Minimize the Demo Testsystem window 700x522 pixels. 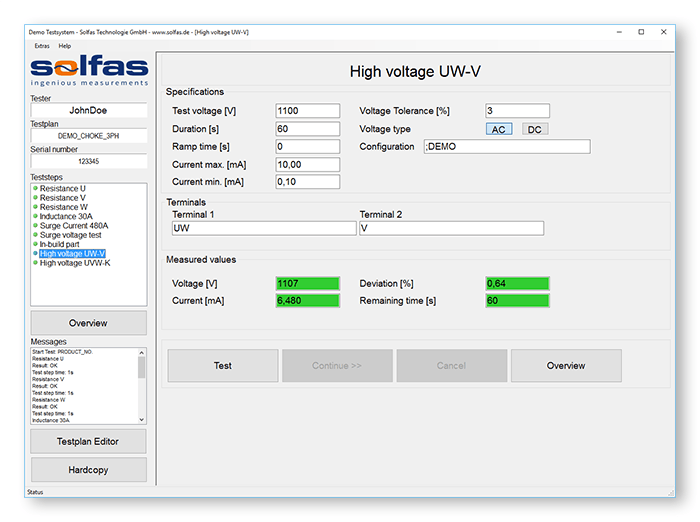point(619,32)
